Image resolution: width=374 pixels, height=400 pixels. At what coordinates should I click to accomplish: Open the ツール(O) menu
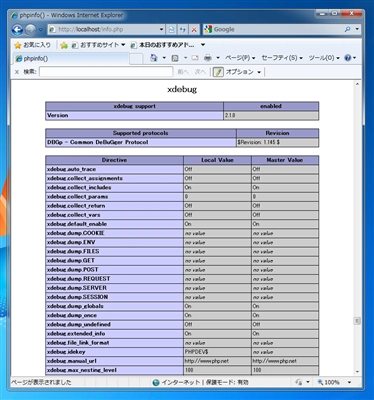[x=324, y=58]
